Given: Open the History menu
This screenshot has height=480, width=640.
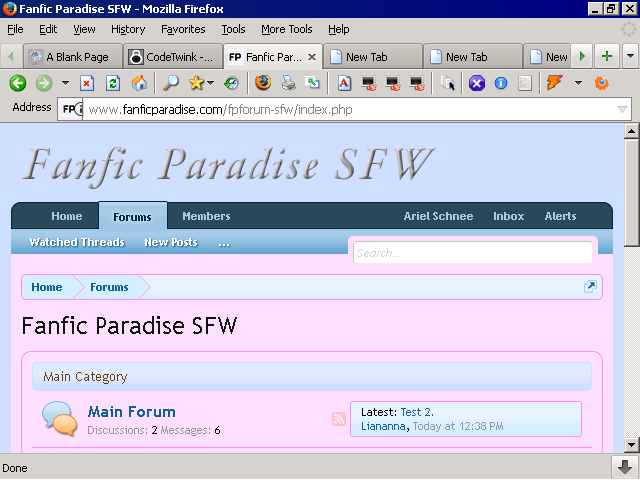Looking at the screenshot, I should (128, 29).
